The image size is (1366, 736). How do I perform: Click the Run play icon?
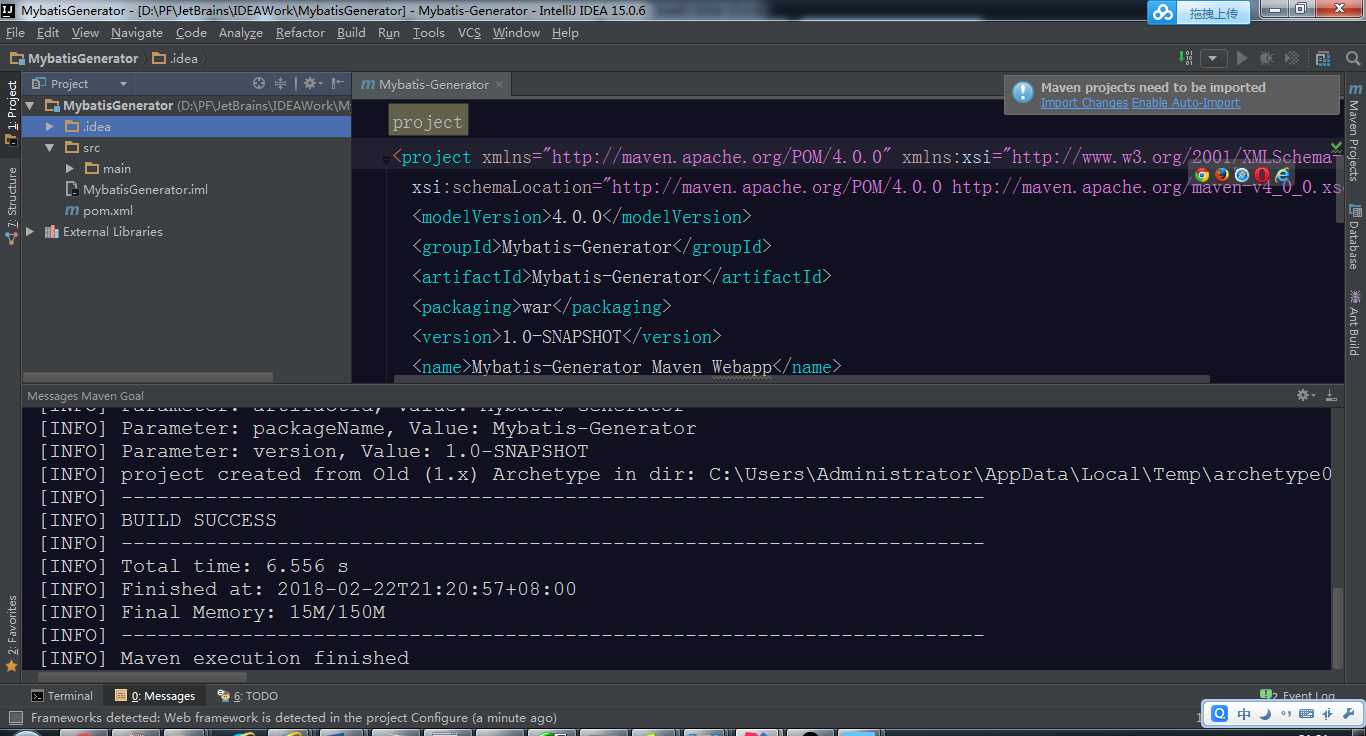(1243, 58)
